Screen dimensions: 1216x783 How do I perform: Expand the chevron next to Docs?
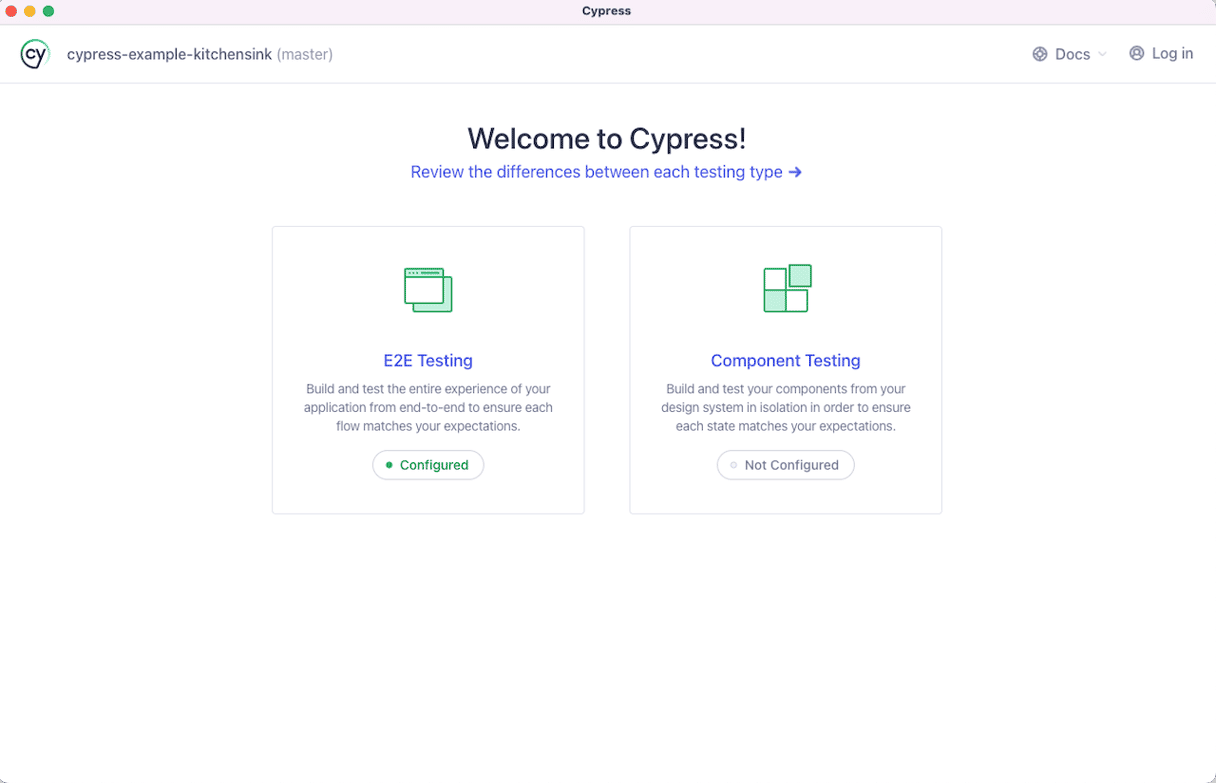coord(1101,55)
